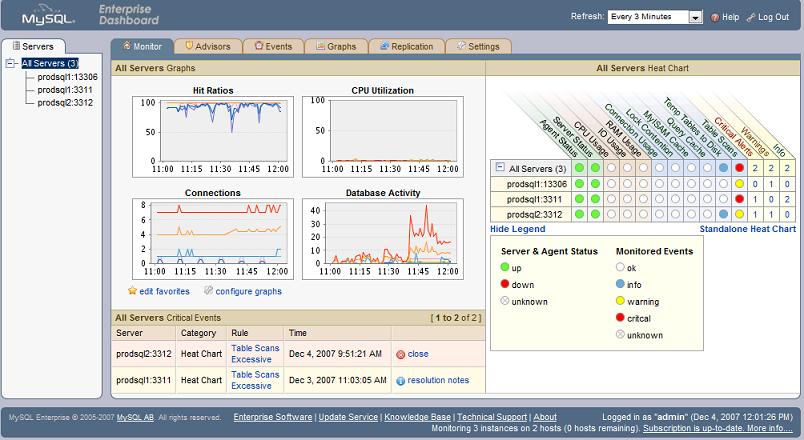Click the MySQL logo

(48, 15)
